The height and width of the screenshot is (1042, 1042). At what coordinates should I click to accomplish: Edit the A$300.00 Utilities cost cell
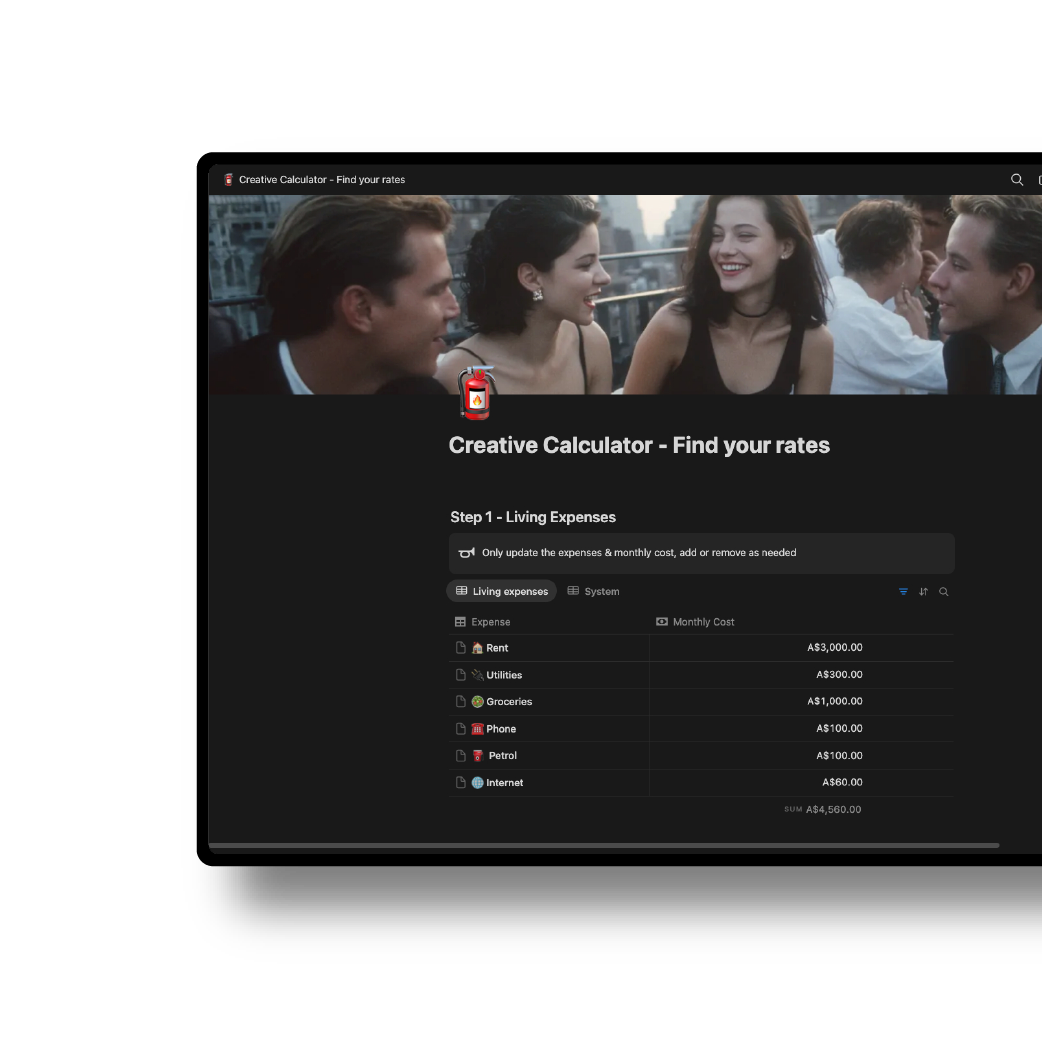tap(801, 675)
